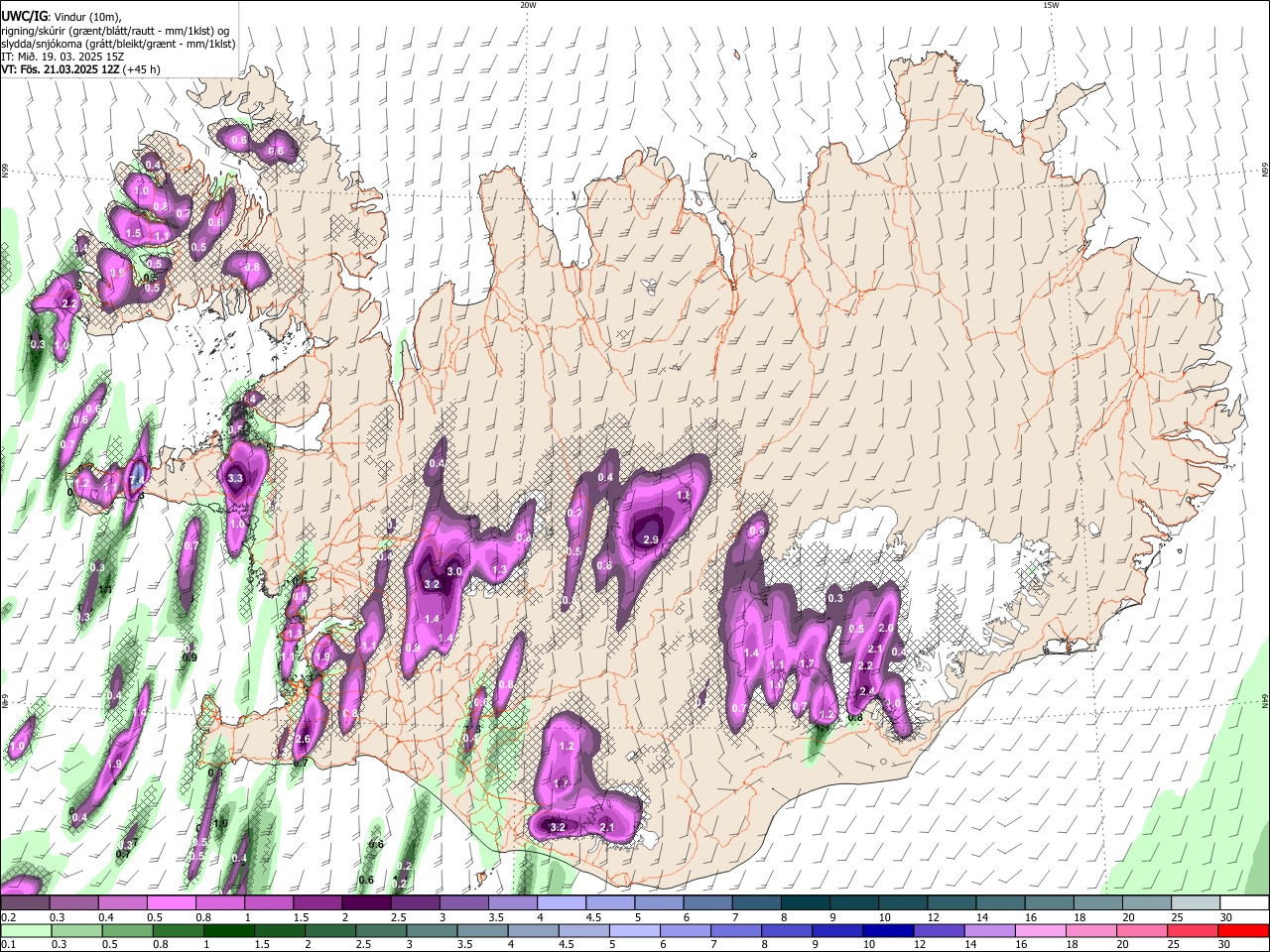Pick the bright pink top swatch at 0.5
Screen dimensions: 1270x952
tap(171, 903)
